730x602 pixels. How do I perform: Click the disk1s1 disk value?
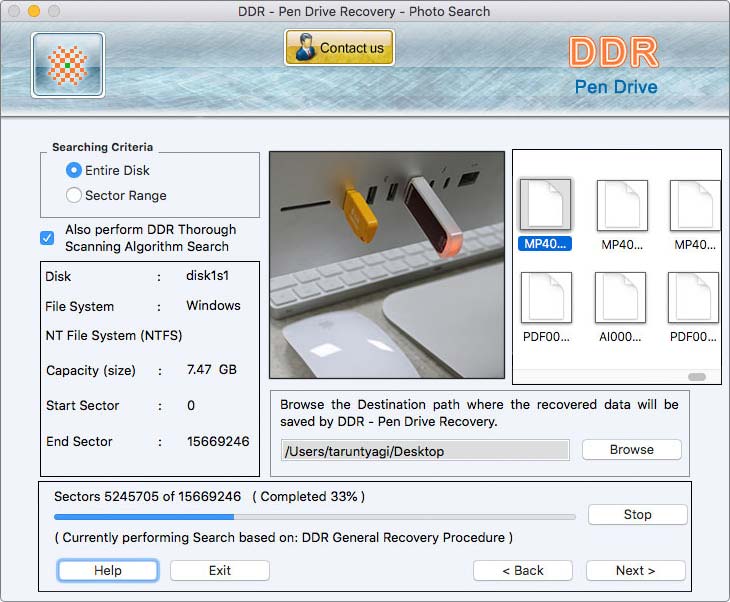tap(207, 276)
